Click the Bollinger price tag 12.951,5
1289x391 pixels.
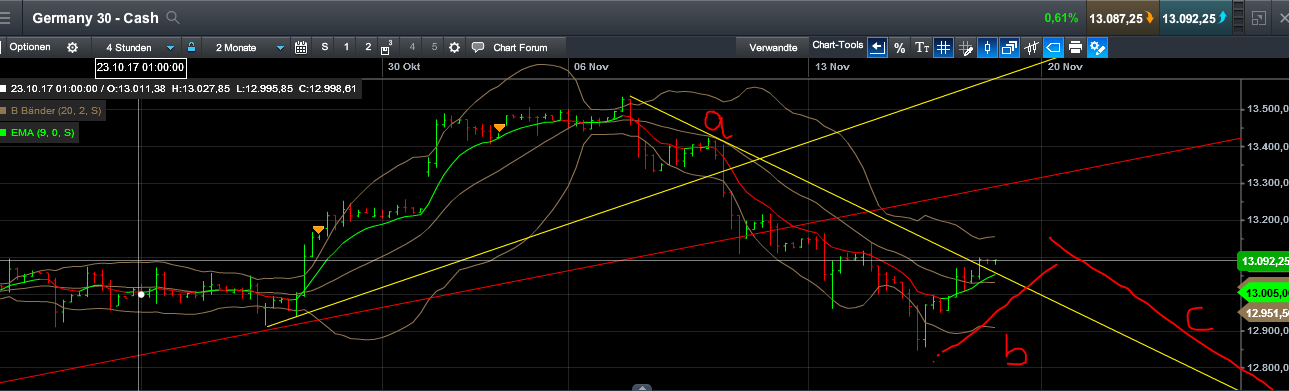(x=1263, y=313)
